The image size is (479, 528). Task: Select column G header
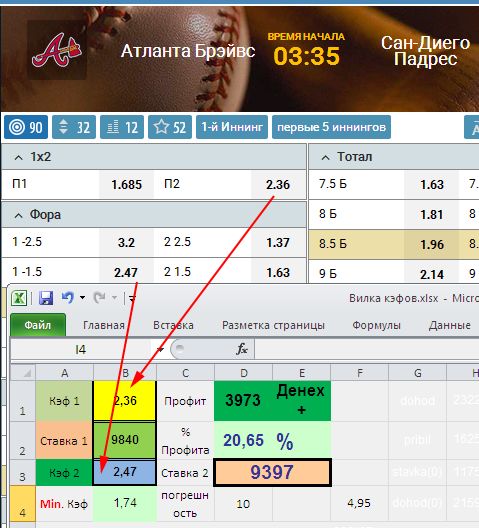418,373
